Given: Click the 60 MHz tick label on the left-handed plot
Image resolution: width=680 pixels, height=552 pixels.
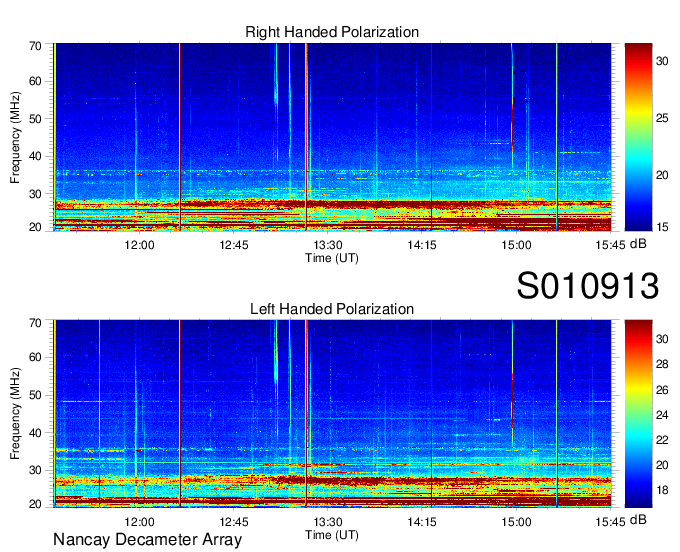Looking at the screenshot, I should [x=35, y=357].
